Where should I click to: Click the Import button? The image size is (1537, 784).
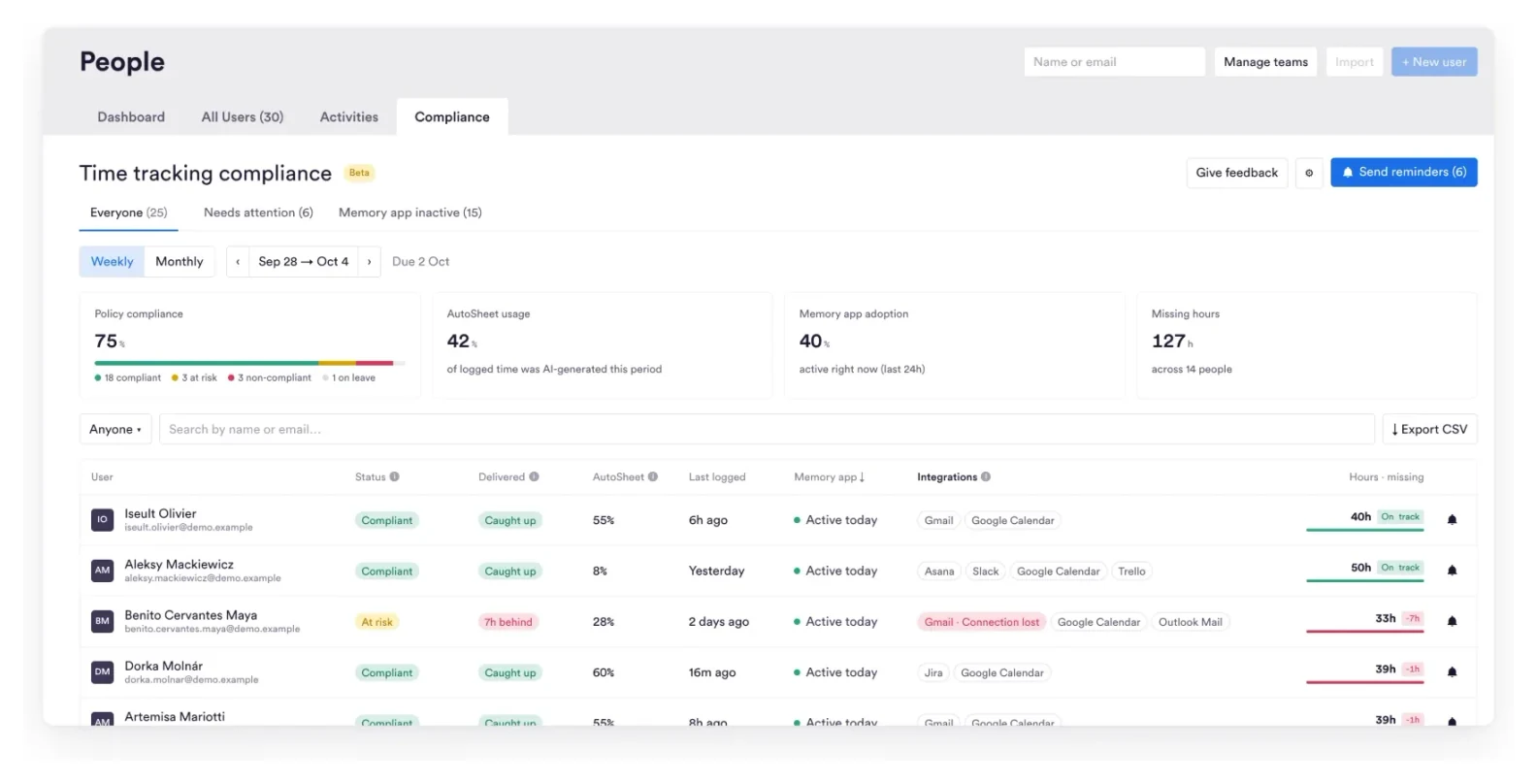tap(1354, 62)
